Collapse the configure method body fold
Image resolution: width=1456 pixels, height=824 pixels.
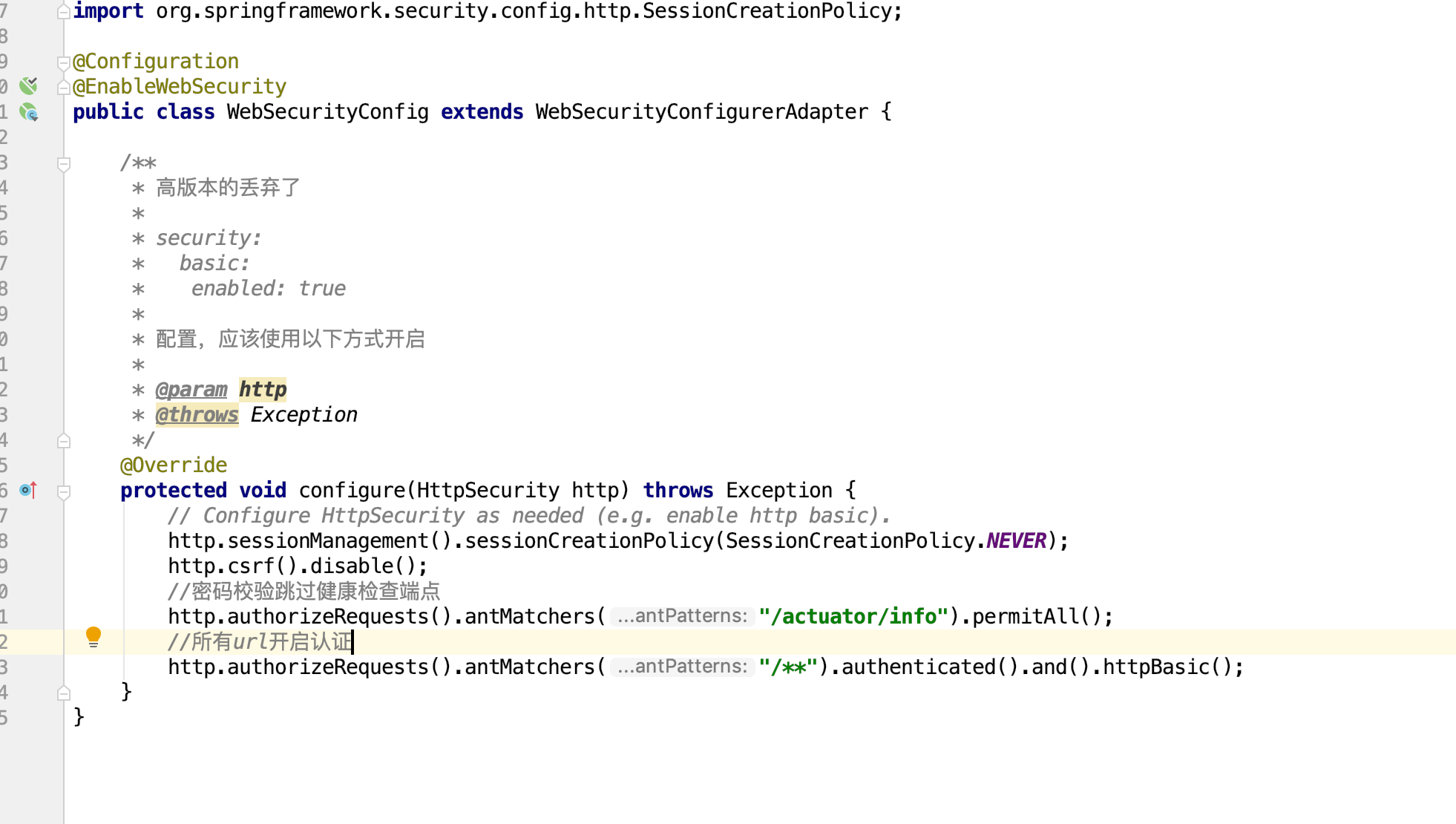[64, 491]
